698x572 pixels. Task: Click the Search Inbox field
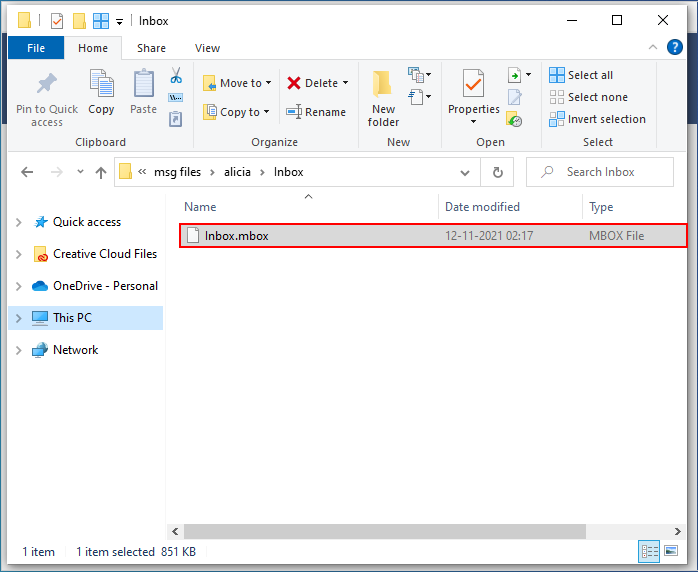[x=608, y=172]
